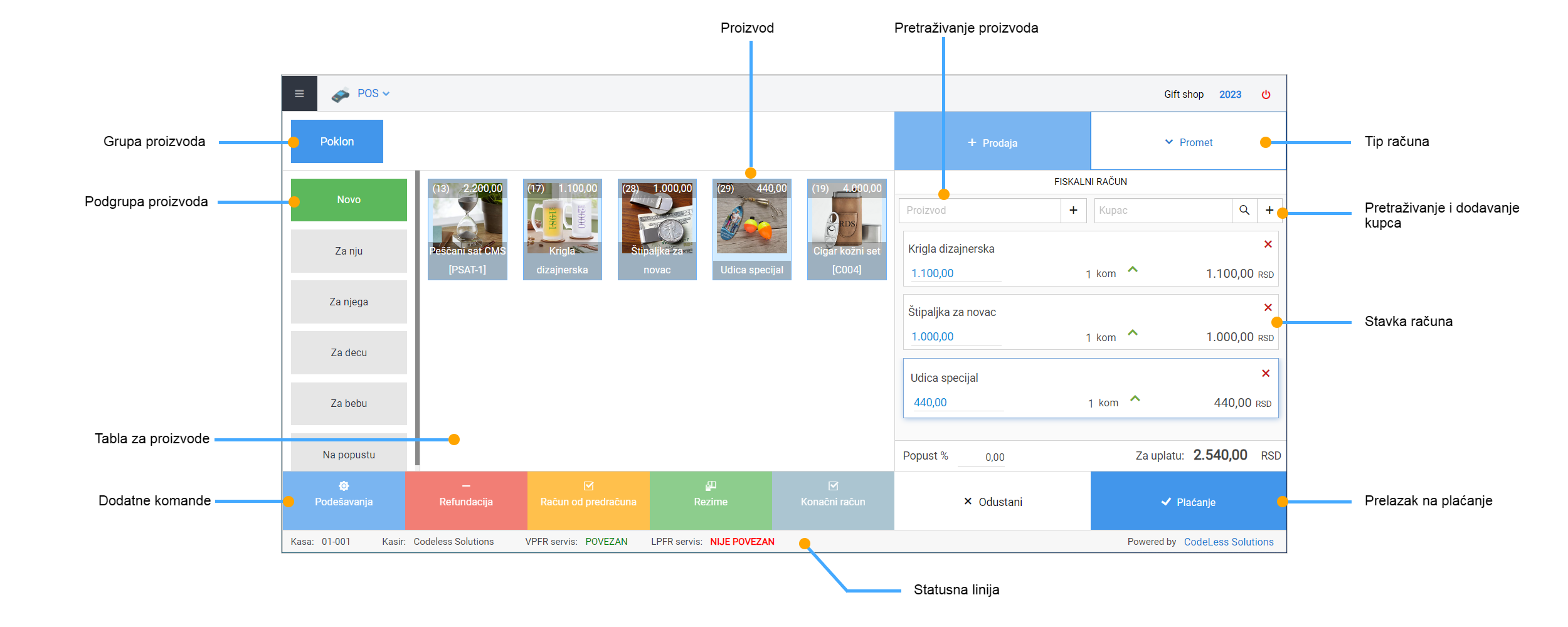This screenshot has width=1568, height=627.
Task: Pick the Za bebu subgroup
Action: coord(349,403)
